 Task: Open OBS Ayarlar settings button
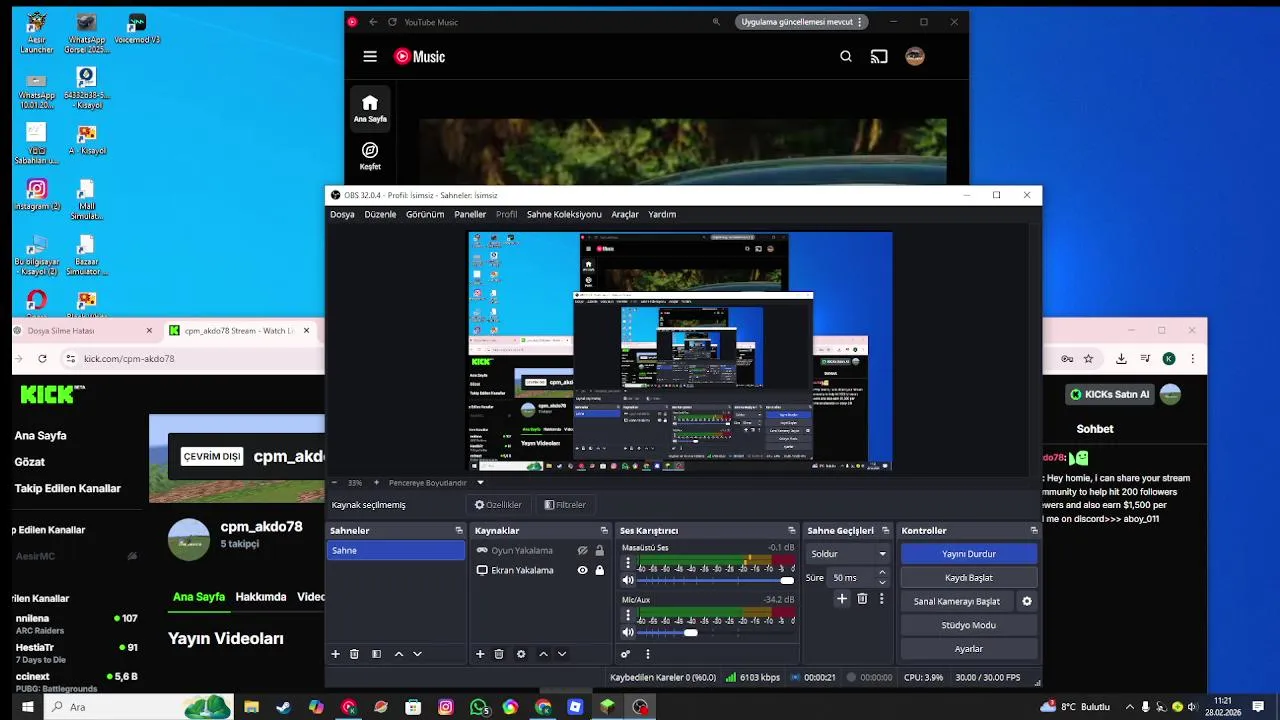point(968,649)
